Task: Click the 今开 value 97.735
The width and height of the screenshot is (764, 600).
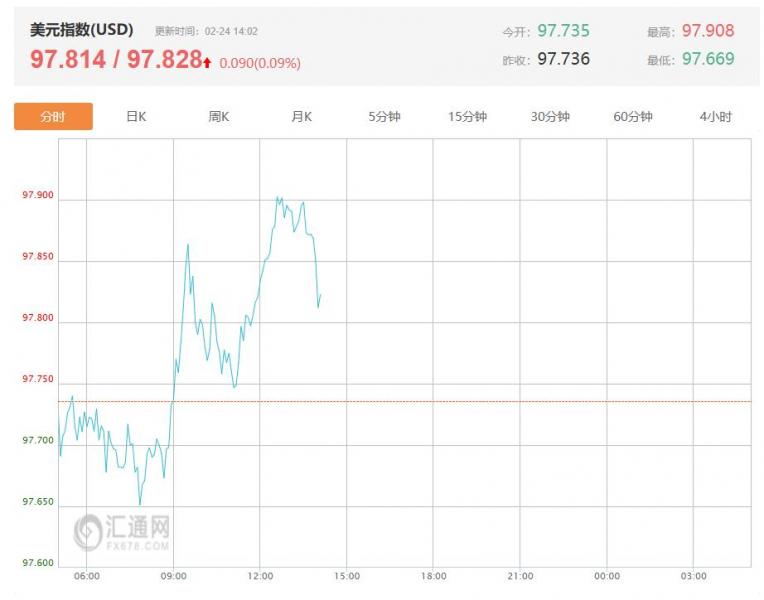Action: pyautogui.click(x=563, y=31)
